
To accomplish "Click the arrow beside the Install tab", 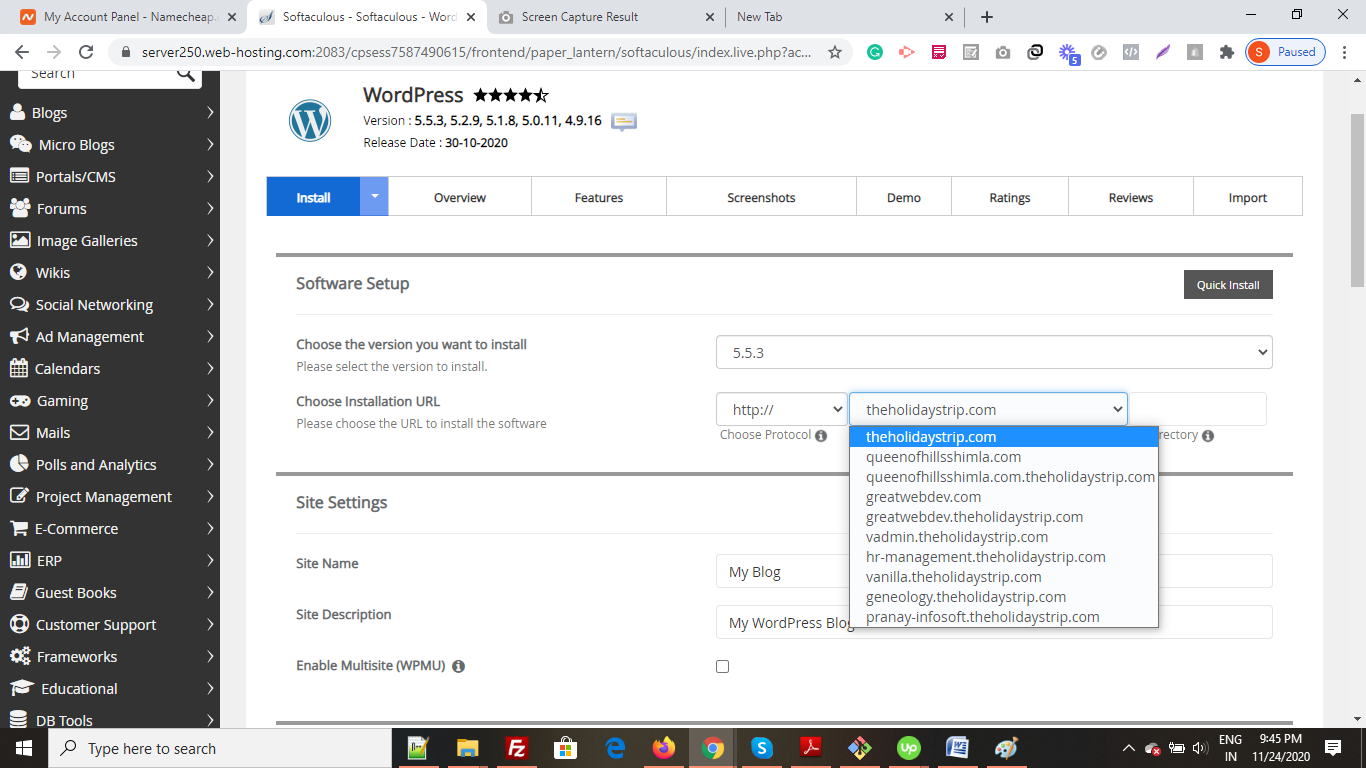I will pos(374,197).
